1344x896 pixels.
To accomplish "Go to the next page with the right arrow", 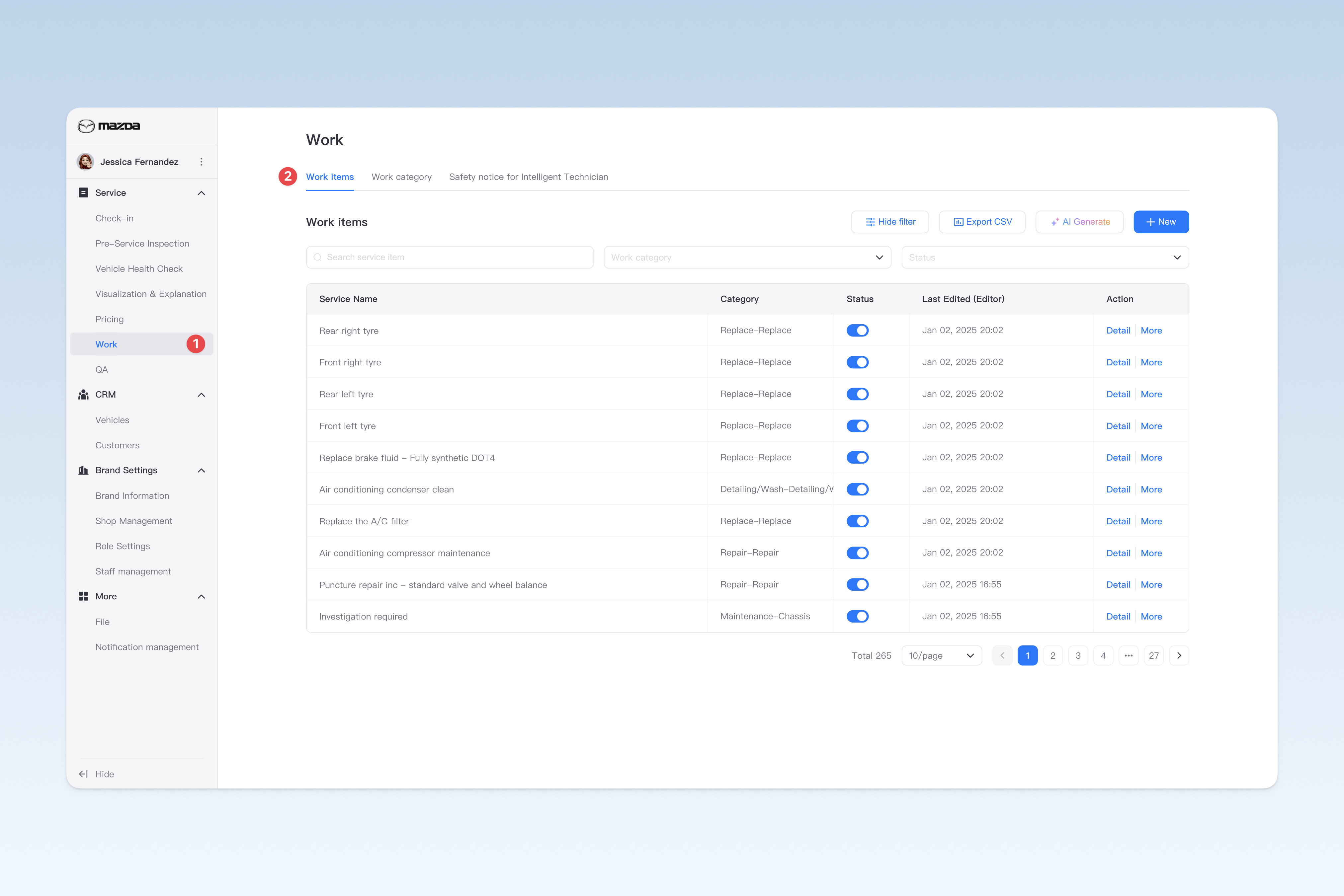I will click(1179, 655).
